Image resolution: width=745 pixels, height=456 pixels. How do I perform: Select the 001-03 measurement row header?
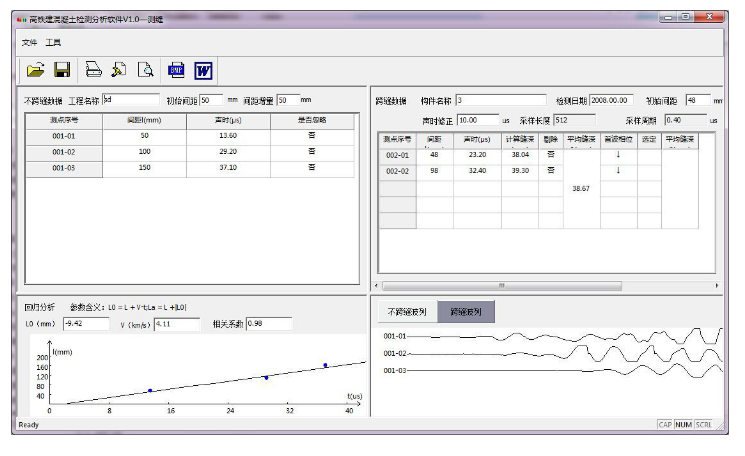pyautogui.click(x=63, y=169)
